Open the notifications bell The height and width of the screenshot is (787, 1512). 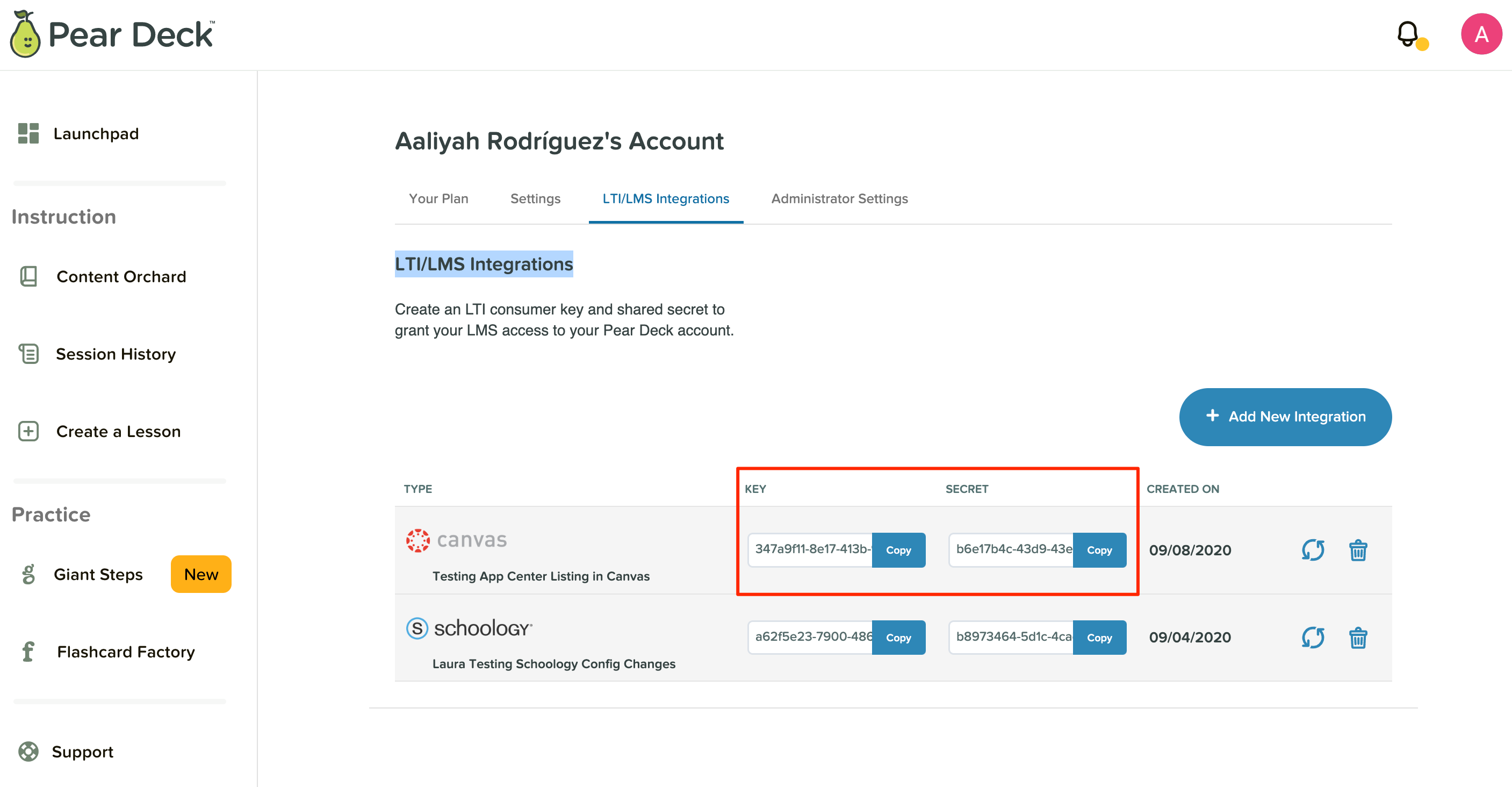[x=1407, y=34]
